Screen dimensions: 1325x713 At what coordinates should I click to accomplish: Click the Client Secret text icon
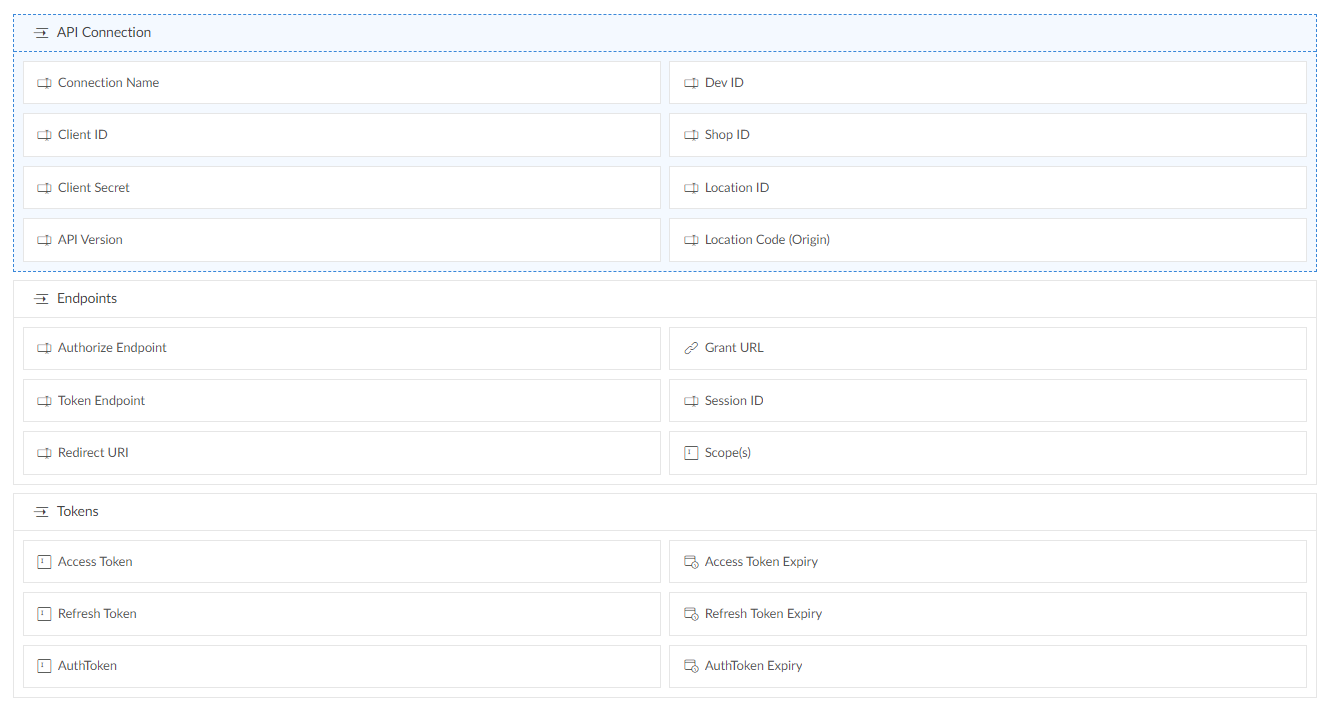click(x=44, y=188)
